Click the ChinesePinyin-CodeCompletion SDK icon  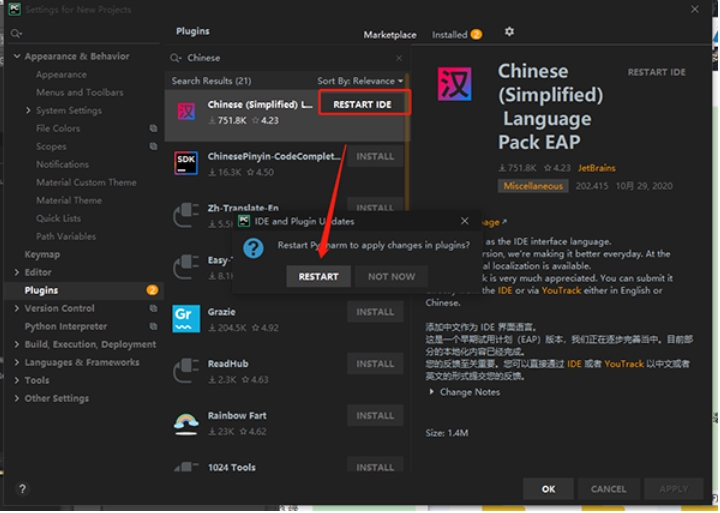pos(186,163)
